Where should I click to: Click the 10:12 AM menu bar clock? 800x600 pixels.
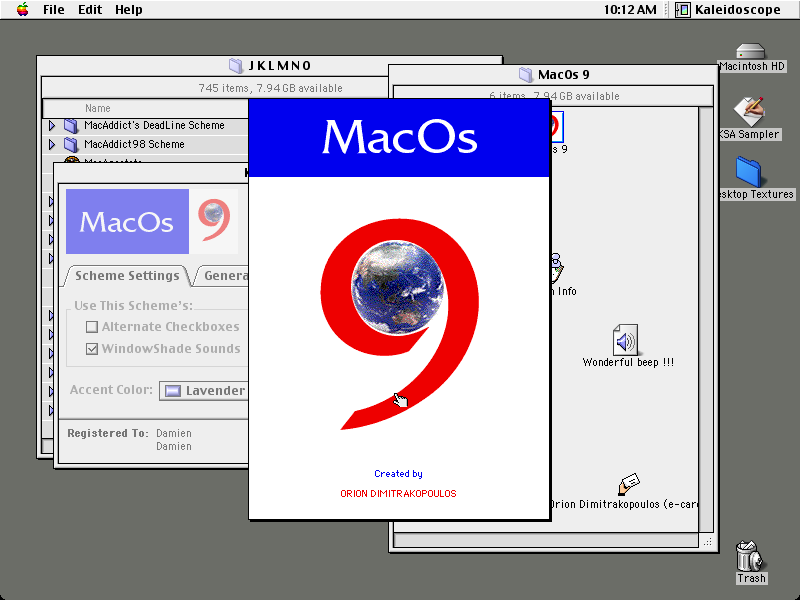[x=630, y=10]
